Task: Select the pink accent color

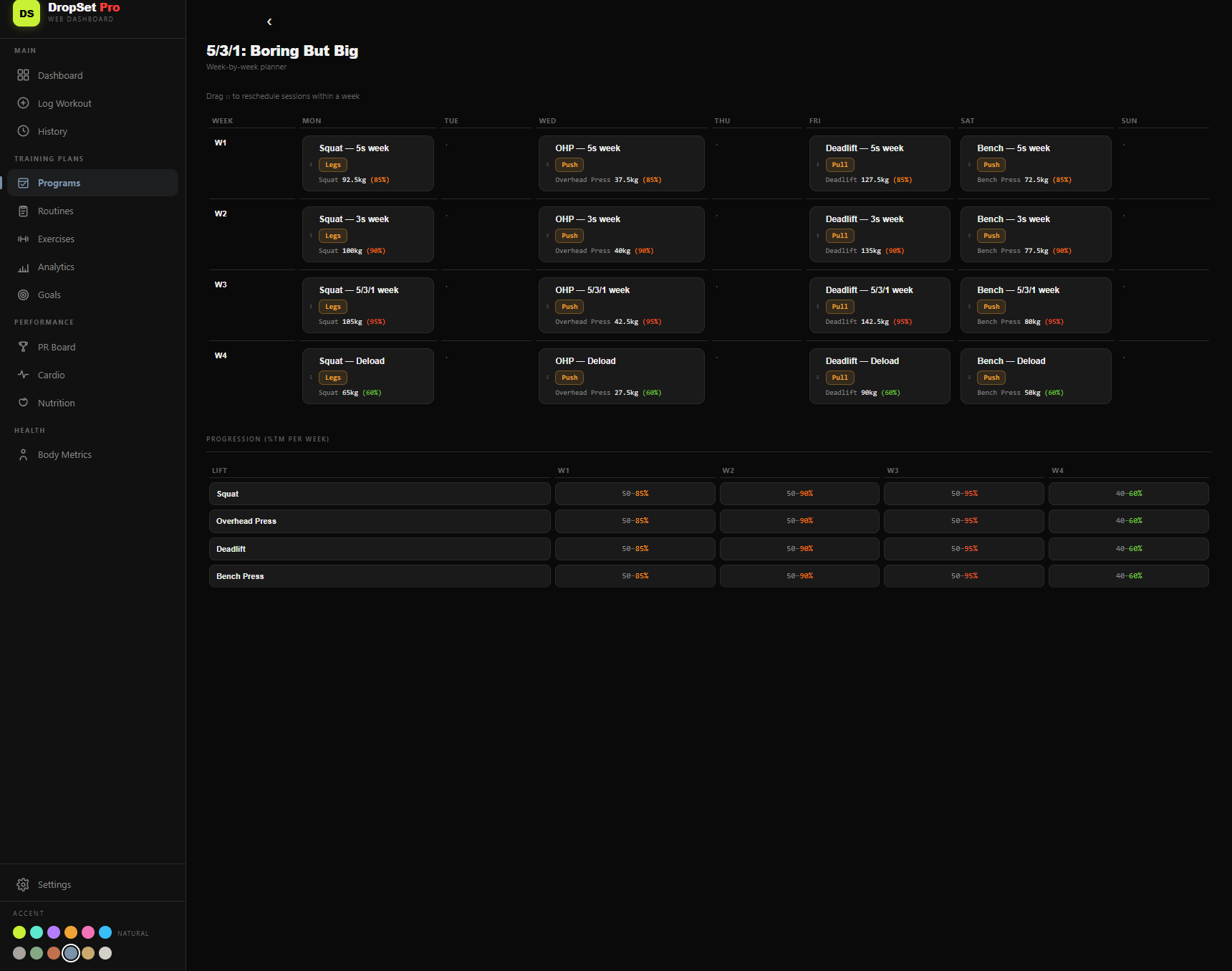Action: coord(88,932)
